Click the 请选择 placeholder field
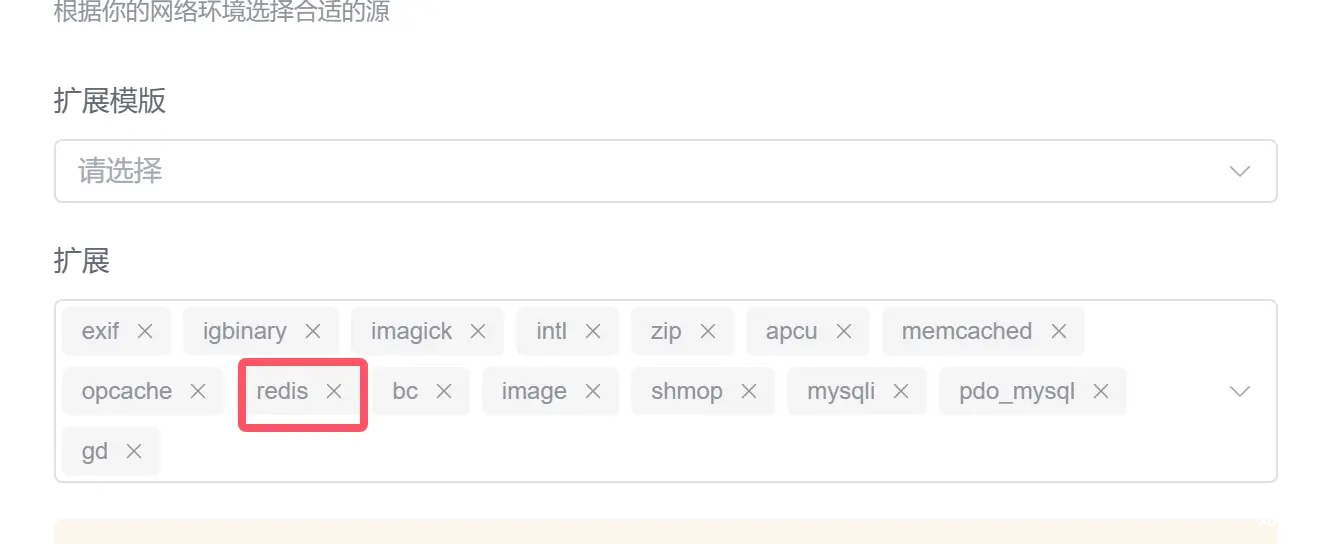Viewport: 1344px width, 544px height. pos(666,171)
